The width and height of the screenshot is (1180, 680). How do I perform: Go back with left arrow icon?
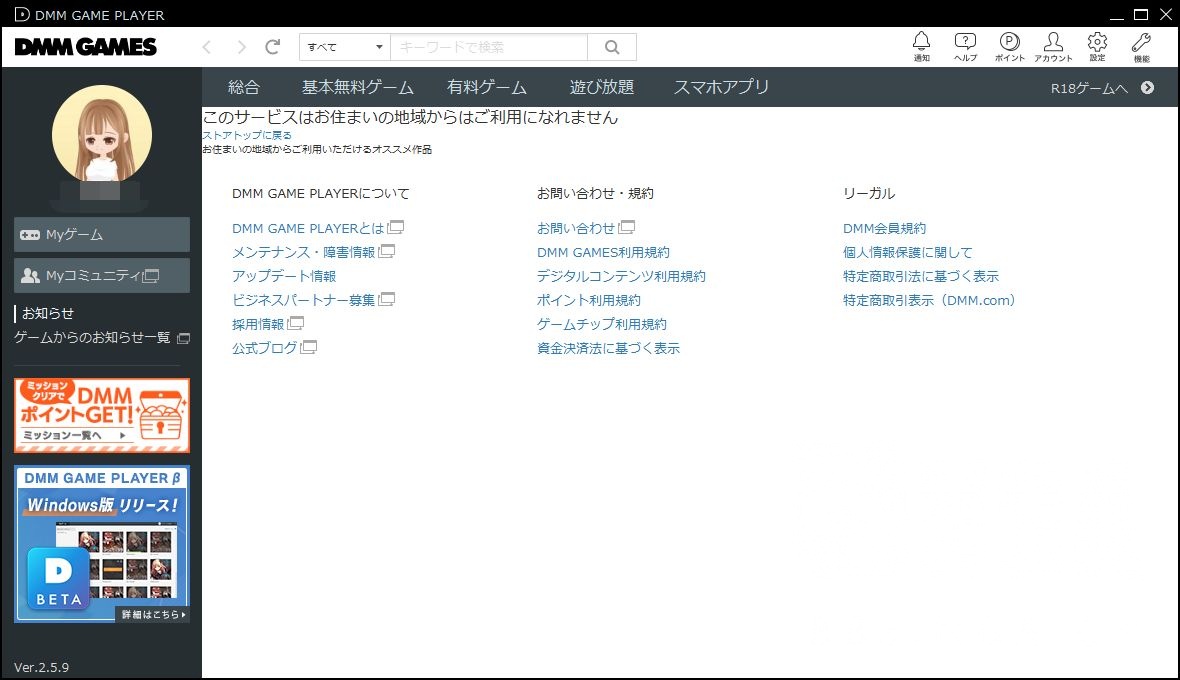coord(207,47)
